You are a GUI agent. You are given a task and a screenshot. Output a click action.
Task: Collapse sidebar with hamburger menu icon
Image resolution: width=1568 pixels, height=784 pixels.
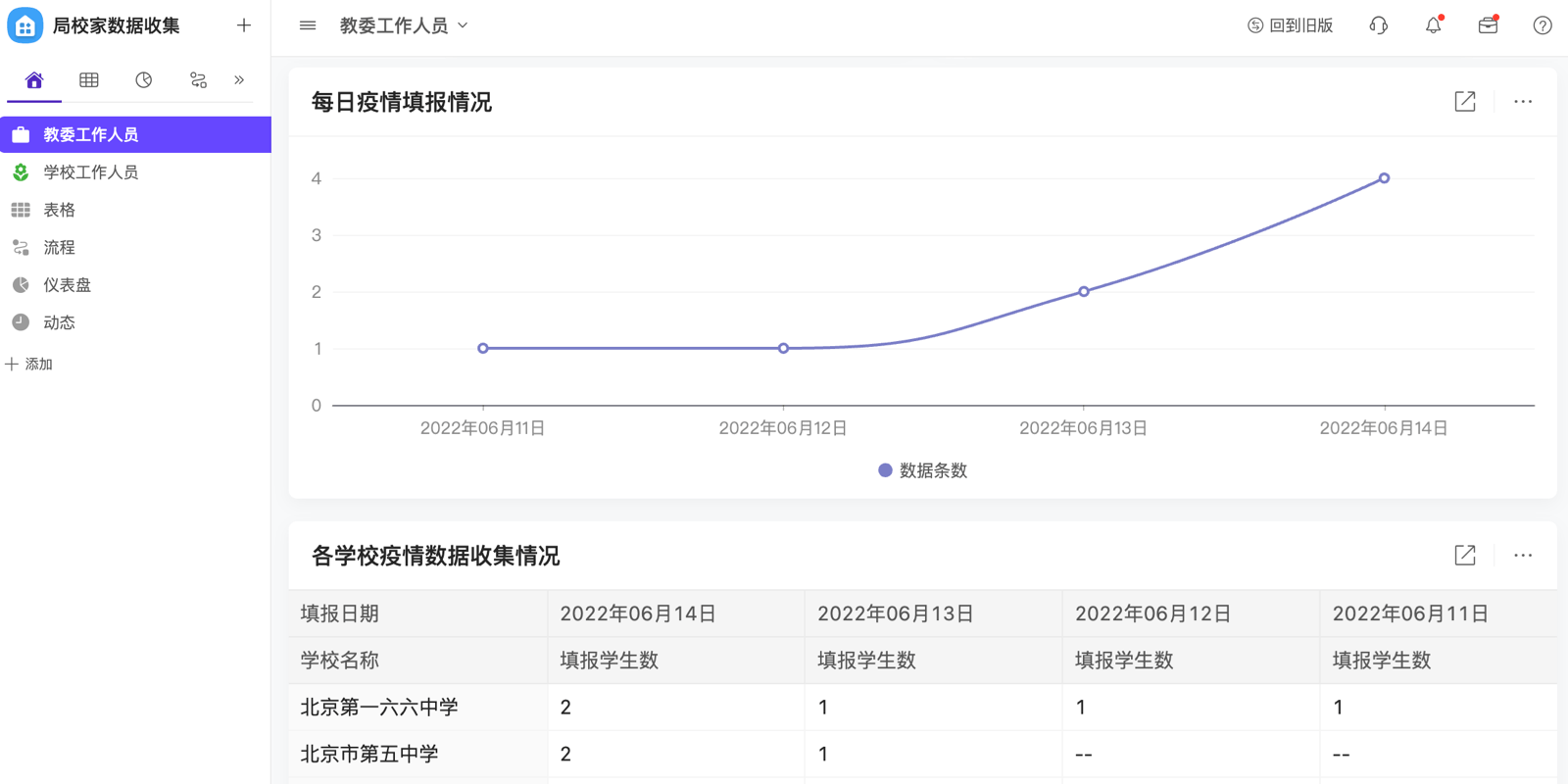[x=308, y=25]
